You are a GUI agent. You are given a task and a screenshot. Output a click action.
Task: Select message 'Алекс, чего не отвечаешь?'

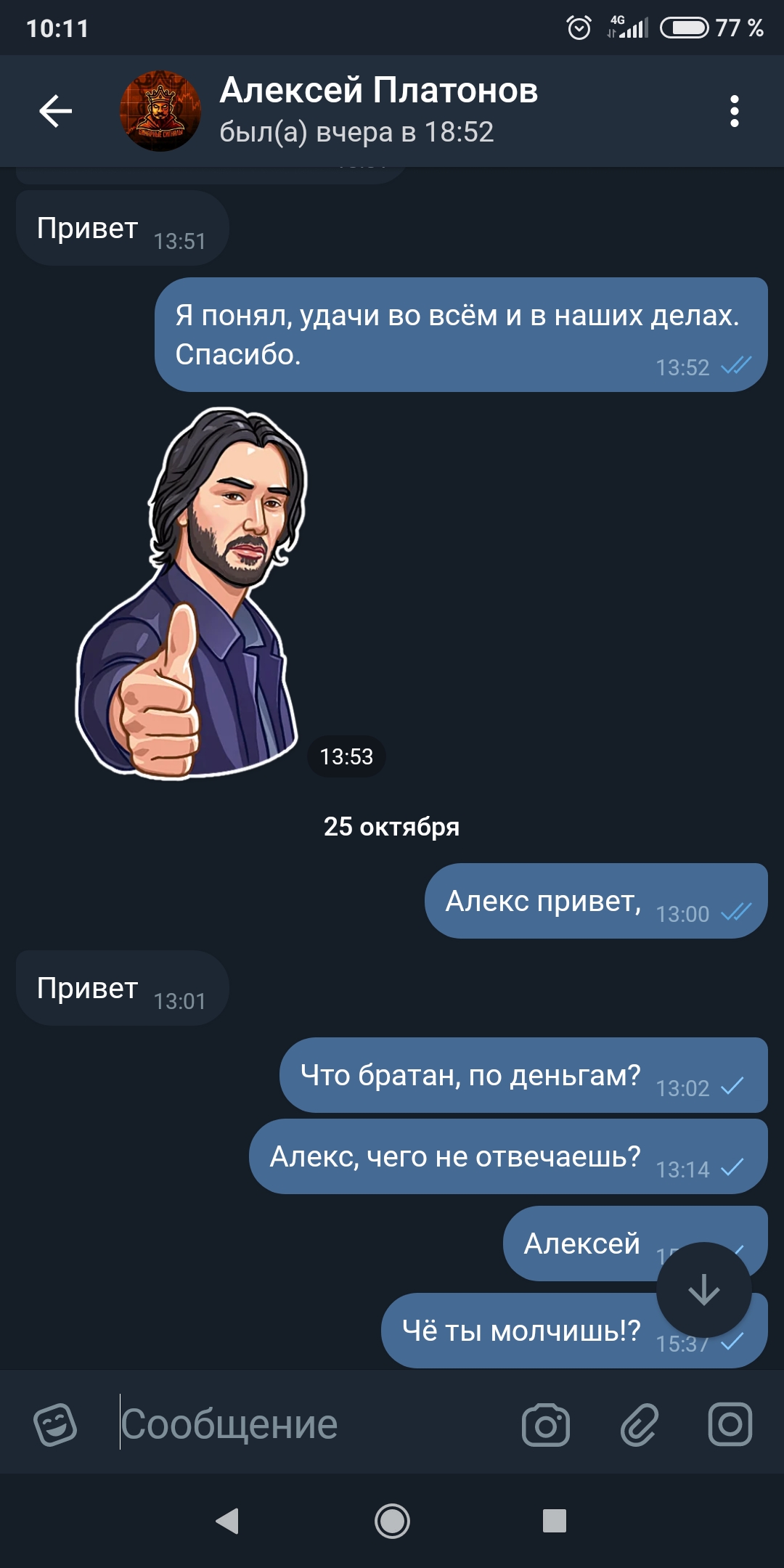pyautogui.click(x=508, y=1156)
